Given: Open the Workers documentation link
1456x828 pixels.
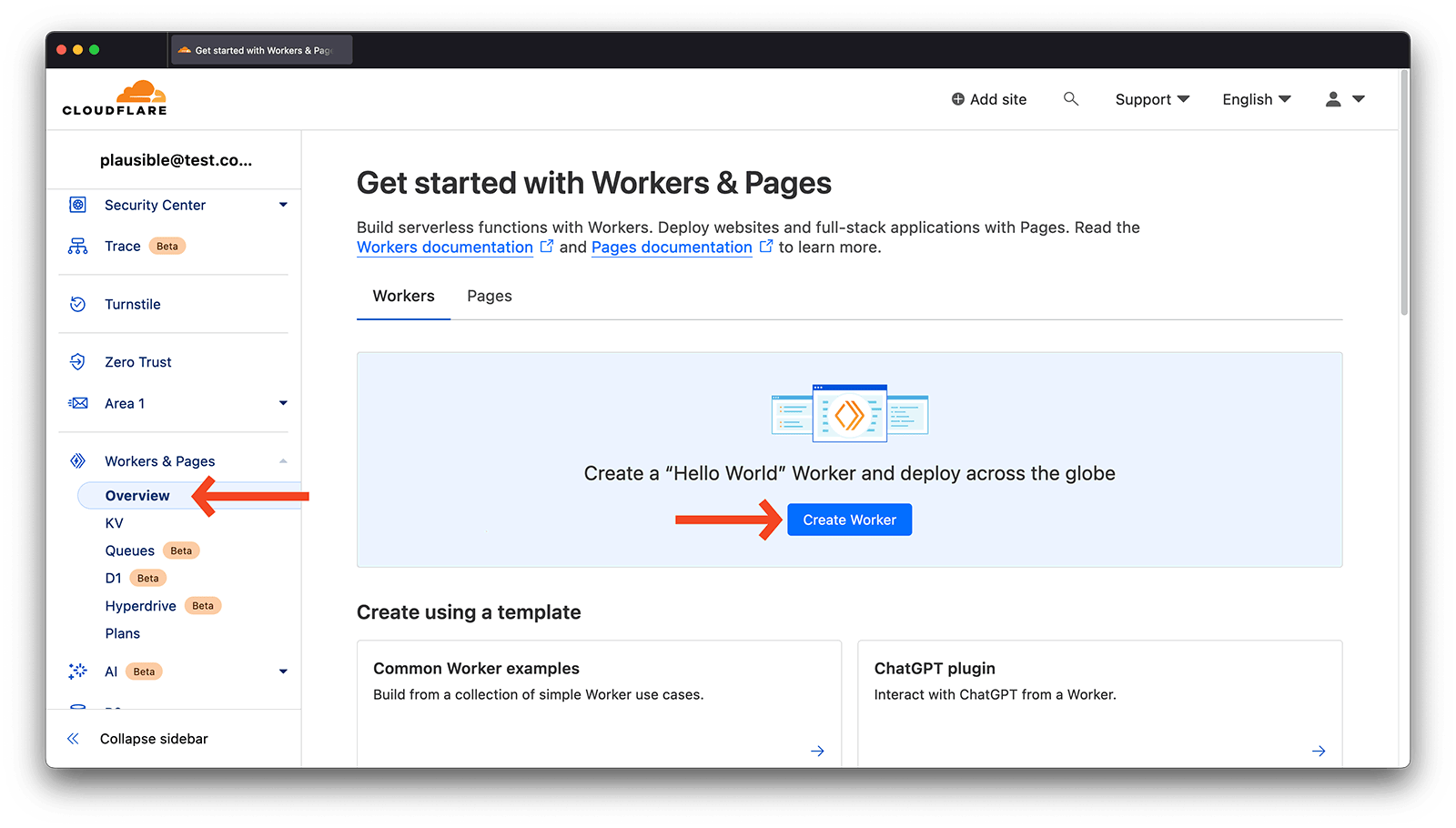Looking at the screenshot, I should coord(445,247).
